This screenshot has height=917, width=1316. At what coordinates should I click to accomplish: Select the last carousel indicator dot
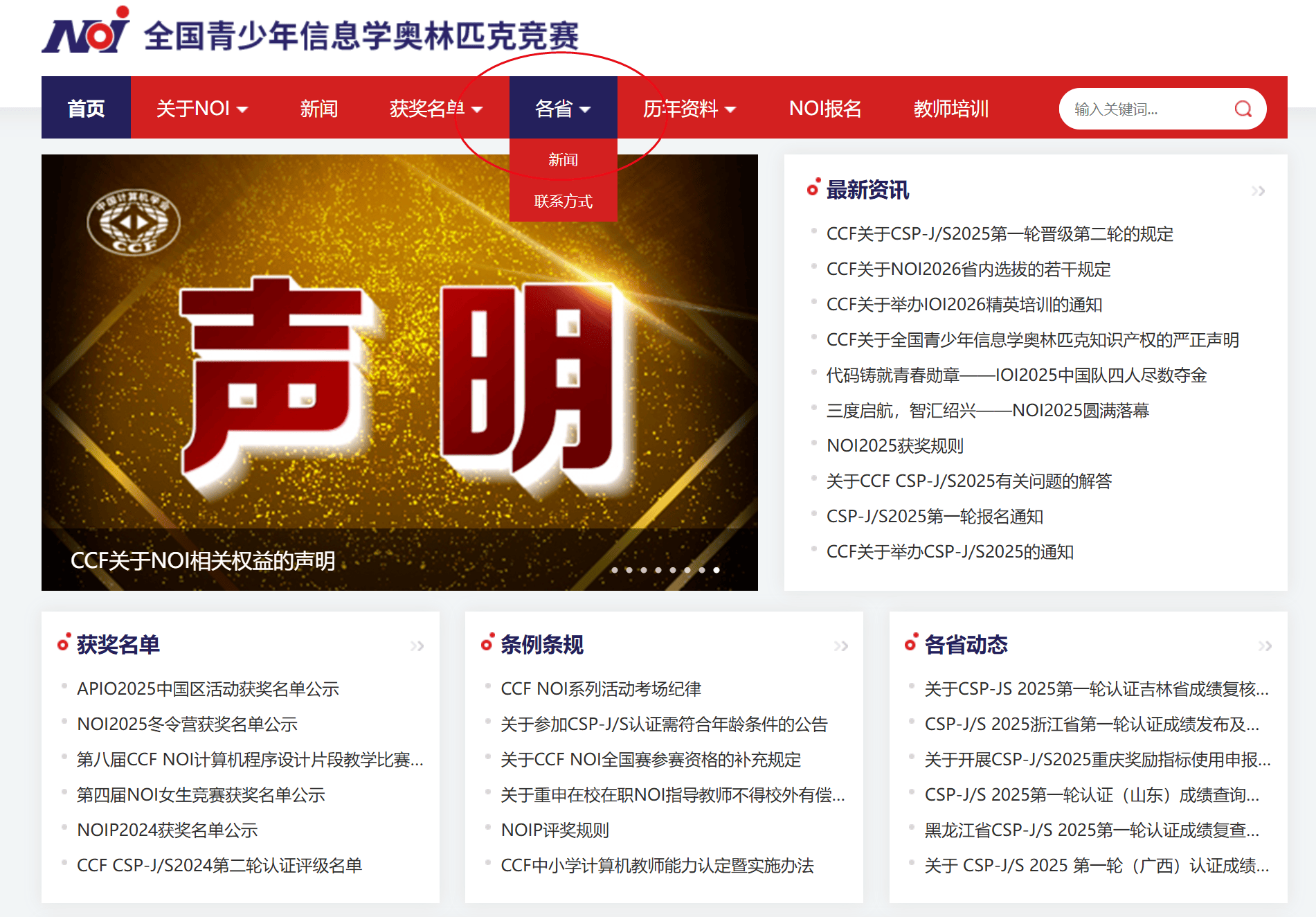(x=716, y=570)
